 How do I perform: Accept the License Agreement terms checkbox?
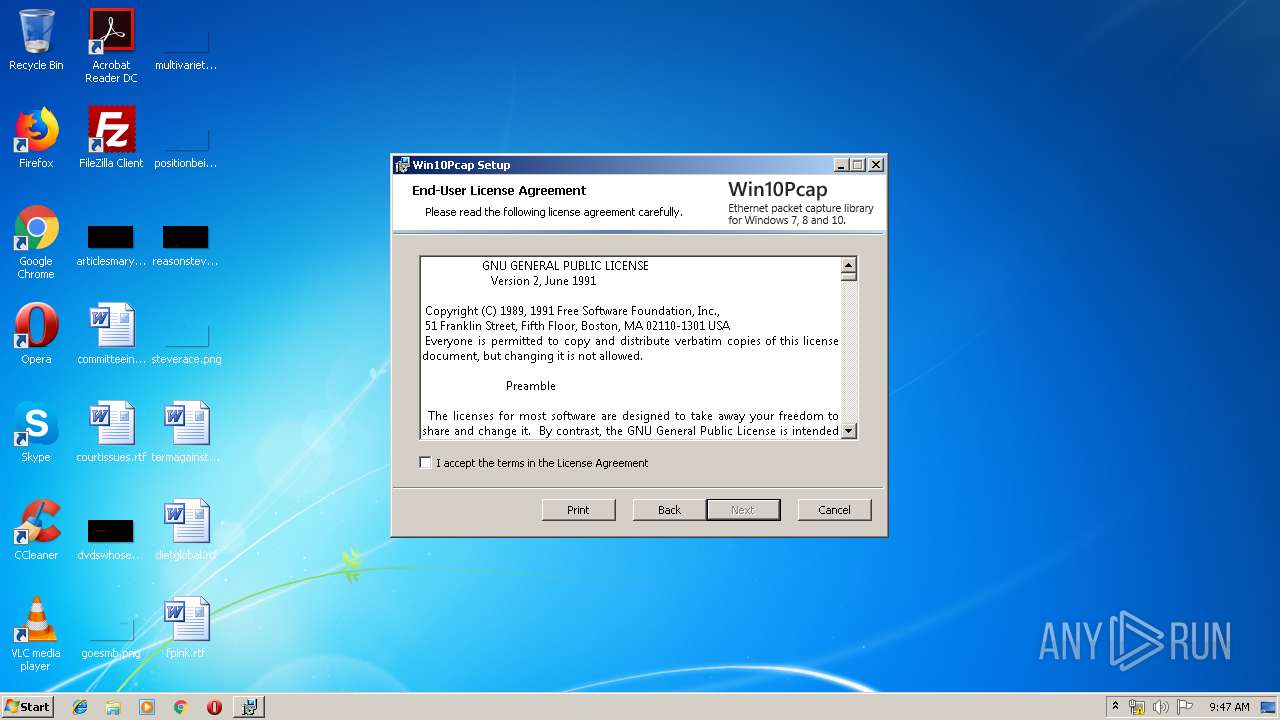426,463
